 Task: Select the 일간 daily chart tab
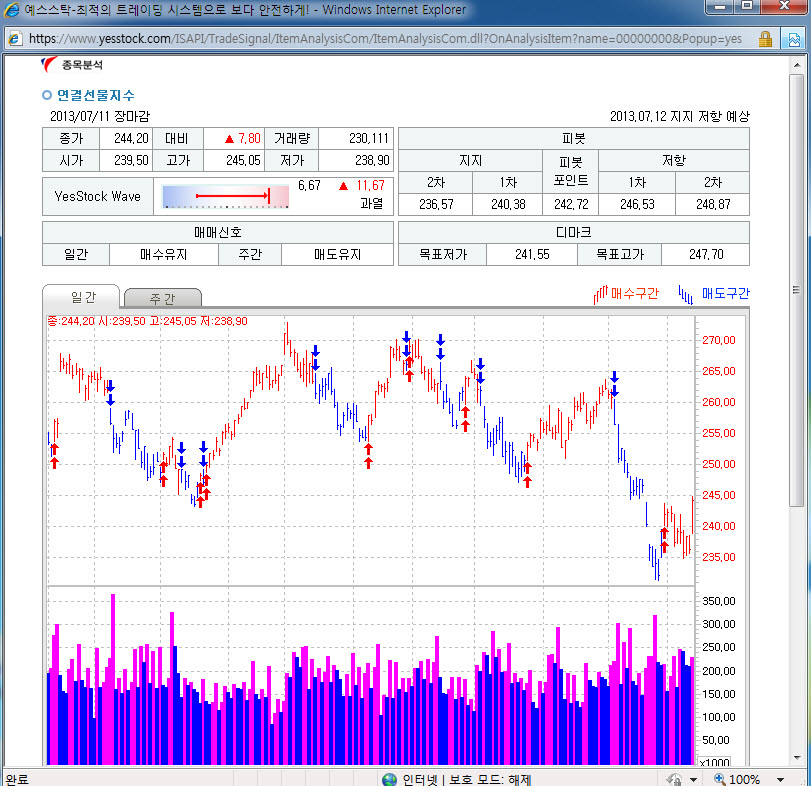pos(82,297)
